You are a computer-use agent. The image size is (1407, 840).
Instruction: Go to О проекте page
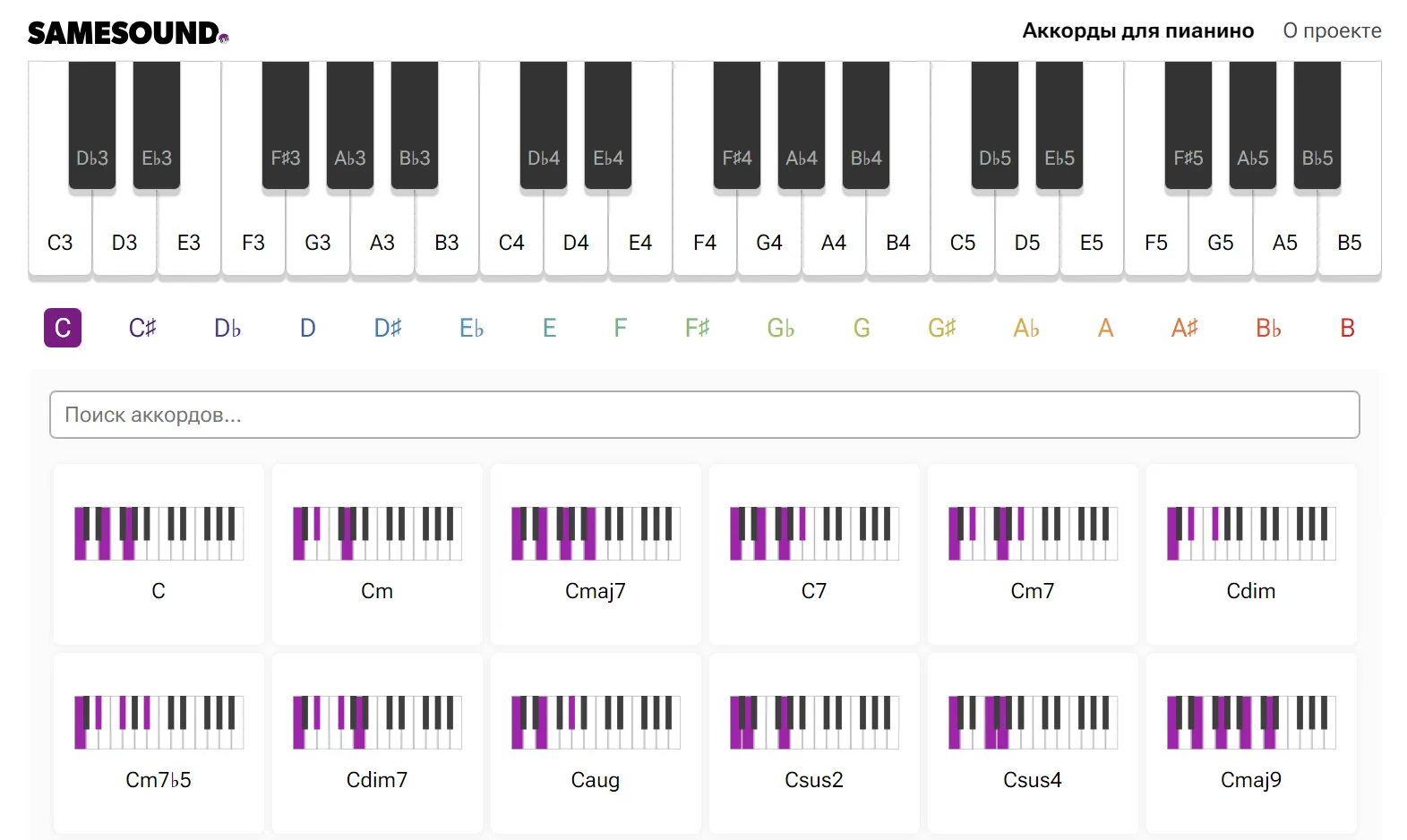point(1332,31)
